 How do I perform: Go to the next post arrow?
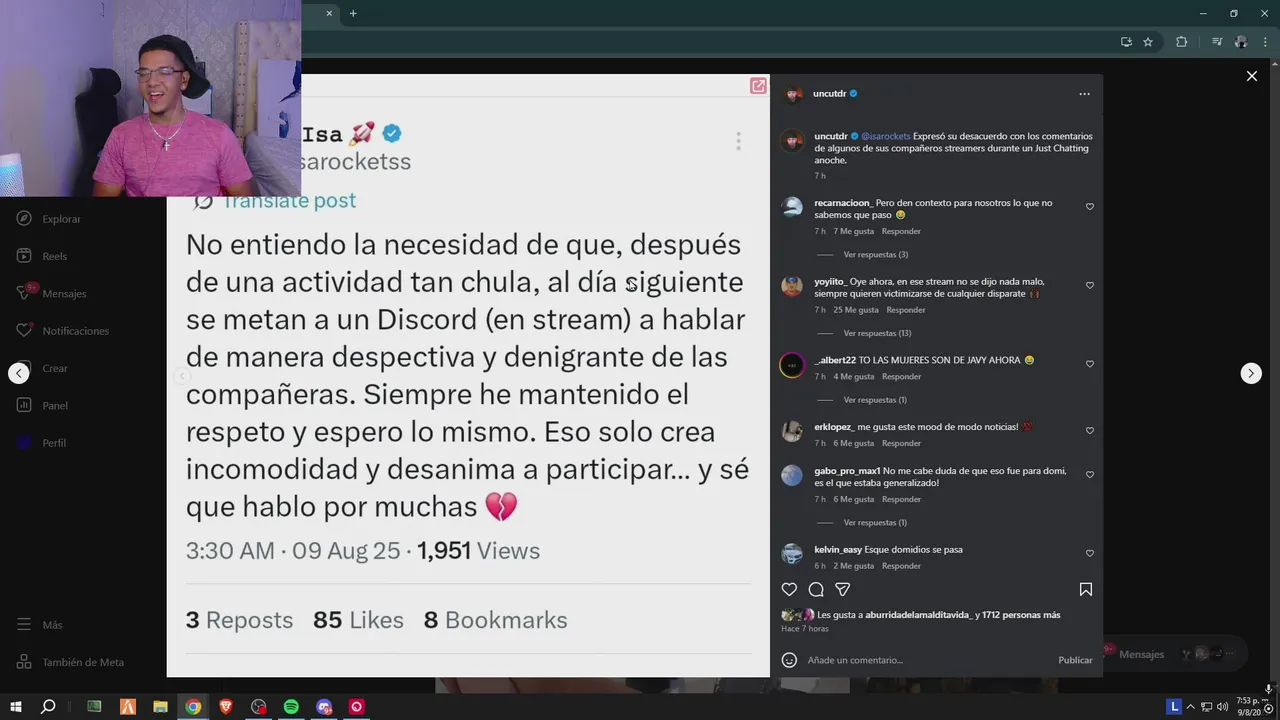click(1251, 373)
